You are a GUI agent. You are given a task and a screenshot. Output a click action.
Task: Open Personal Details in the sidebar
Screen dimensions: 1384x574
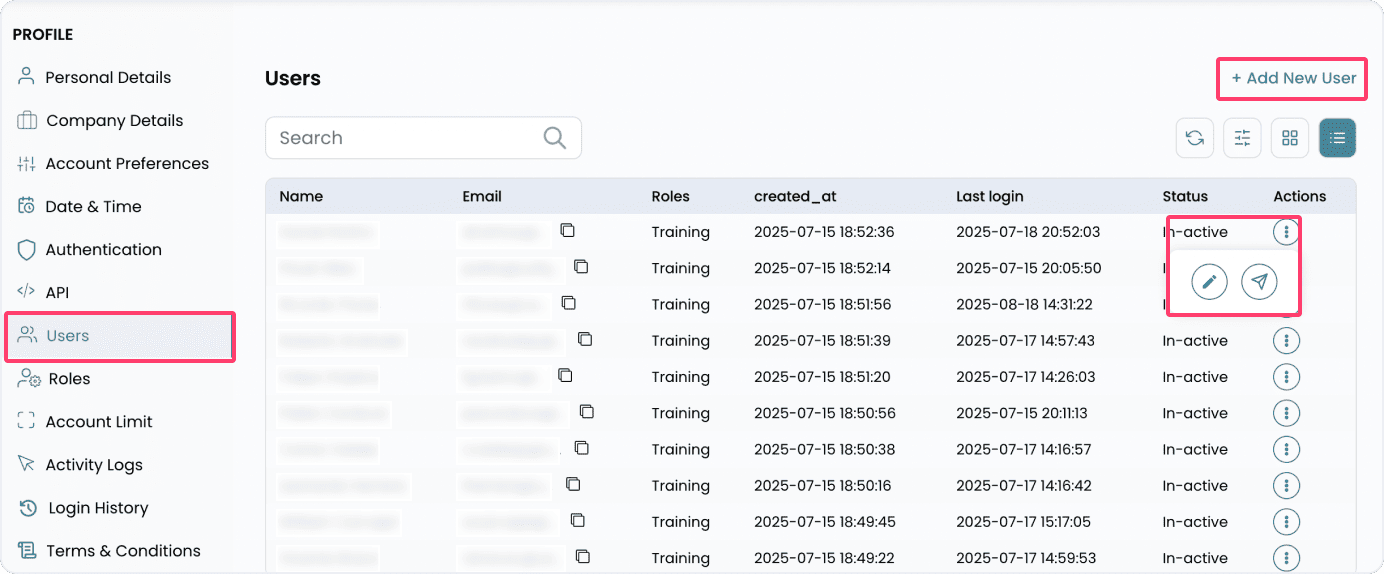click(x=108, y=78)
